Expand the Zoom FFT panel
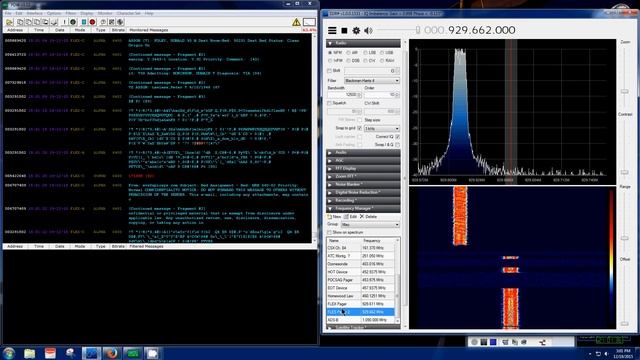Screen dimensions: 640x360 tap(363, 177)
